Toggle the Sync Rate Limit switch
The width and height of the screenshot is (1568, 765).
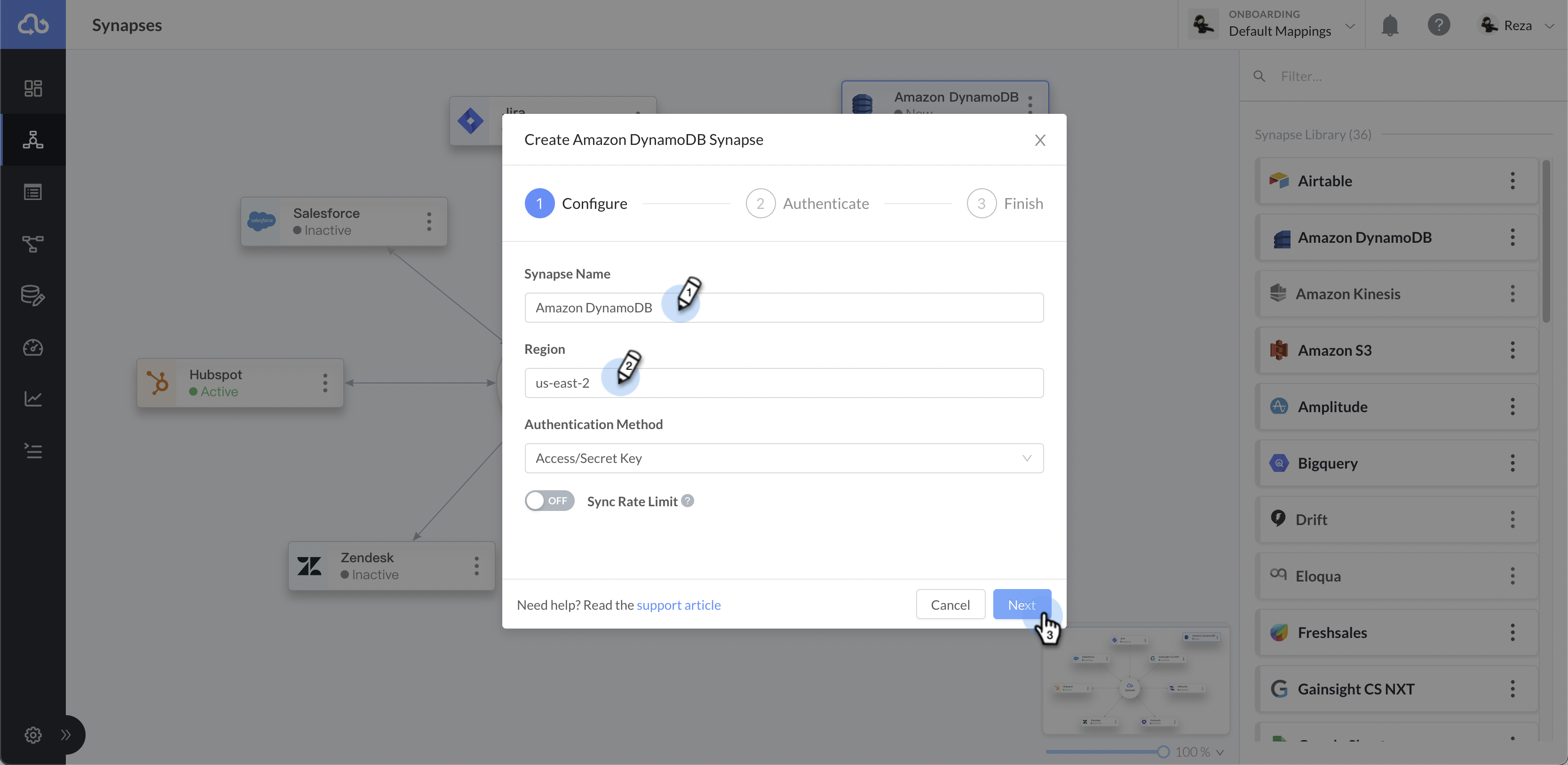coord(549,501)
